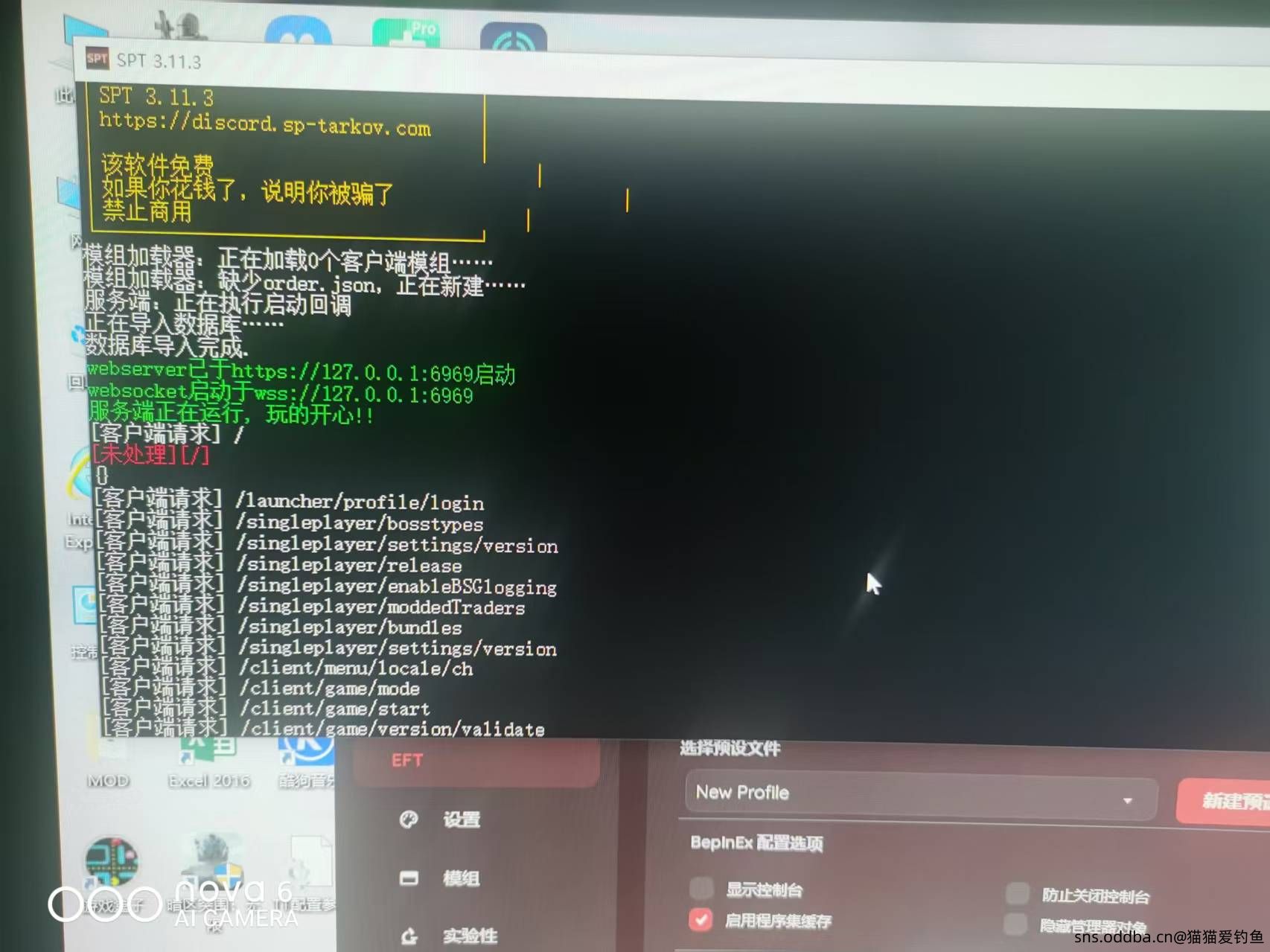Click the red [未处理][/] line
Image resolution: width=1270 pixels, height=952 pixels.
151,454
